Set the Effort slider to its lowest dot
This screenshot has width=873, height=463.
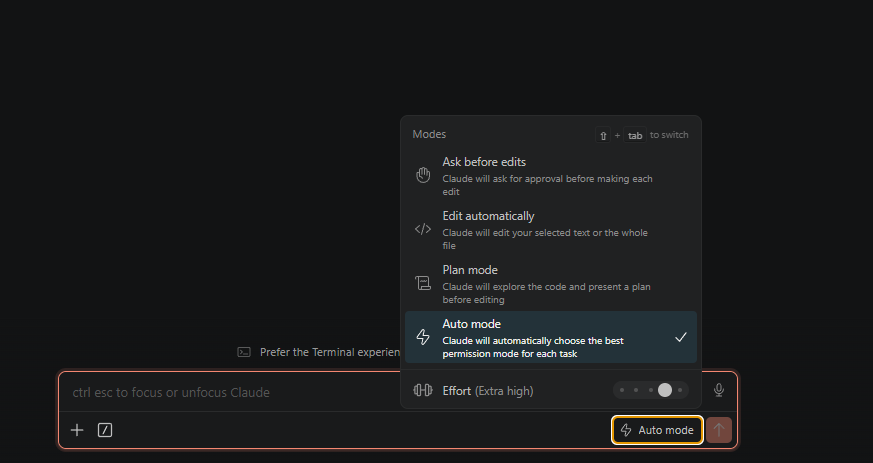[x=622, y=390]
